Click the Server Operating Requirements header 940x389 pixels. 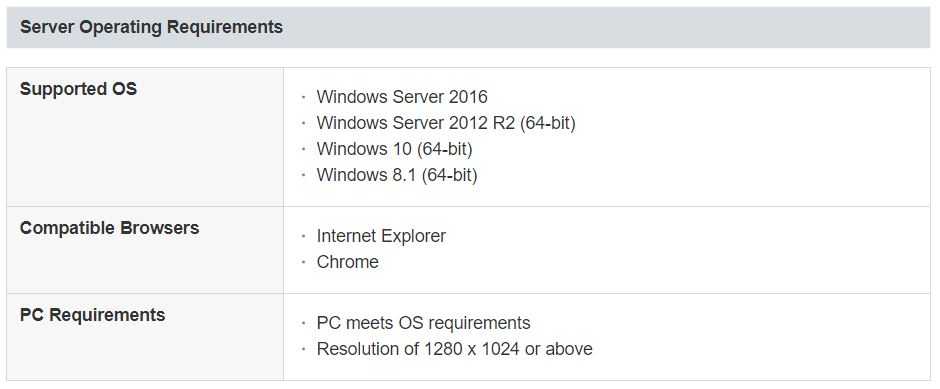pos(151,27)
